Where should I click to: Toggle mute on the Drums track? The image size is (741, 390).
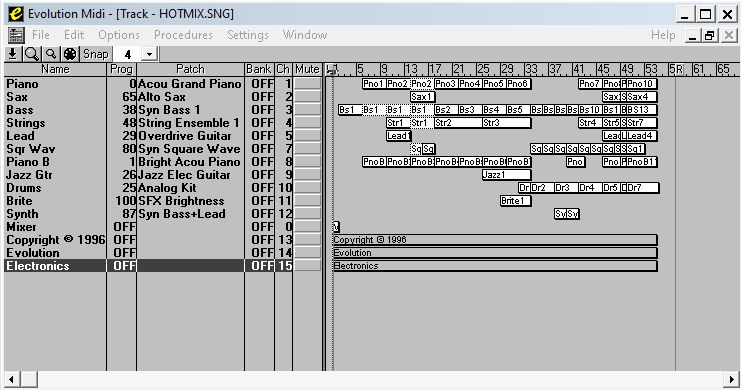[307, 188]
